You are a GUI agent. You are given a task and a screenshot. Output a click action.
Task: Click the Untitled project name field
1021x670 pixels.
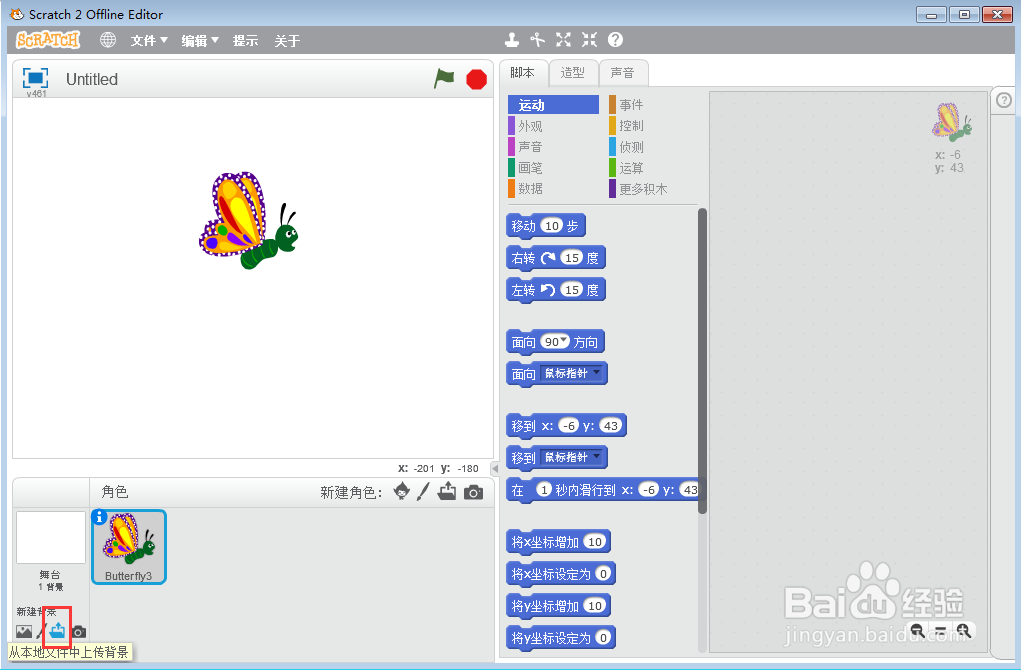(x=92, y=79)
